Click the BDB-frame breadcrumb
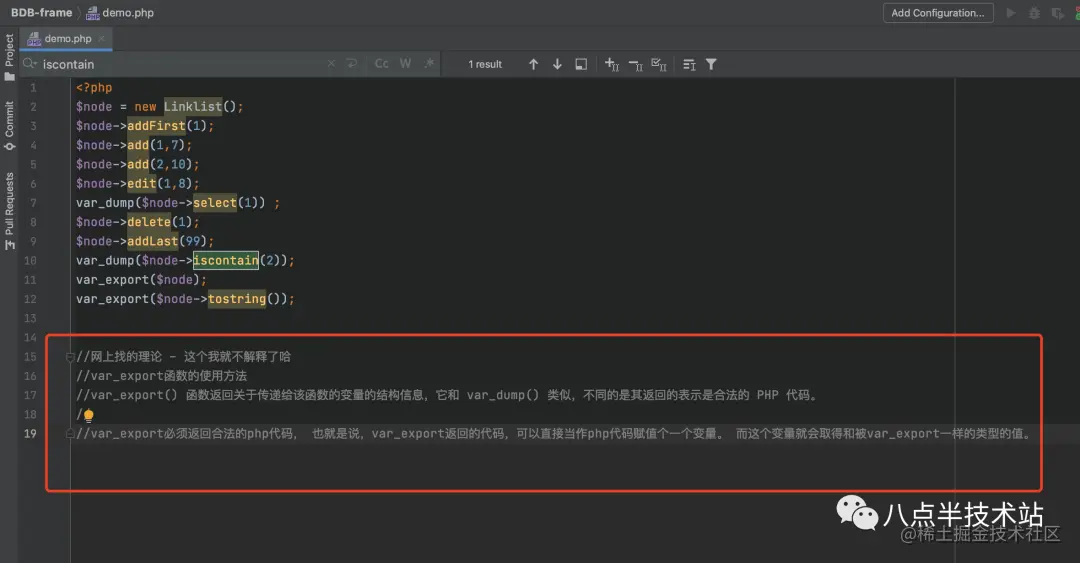The image size is (1080, 563). tap(41, 12)
